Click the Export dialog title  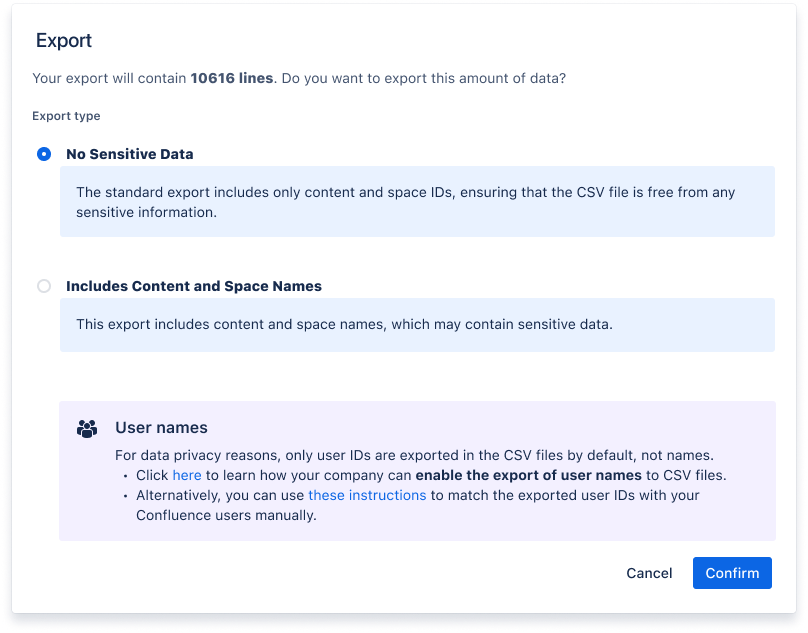point(63,41)
